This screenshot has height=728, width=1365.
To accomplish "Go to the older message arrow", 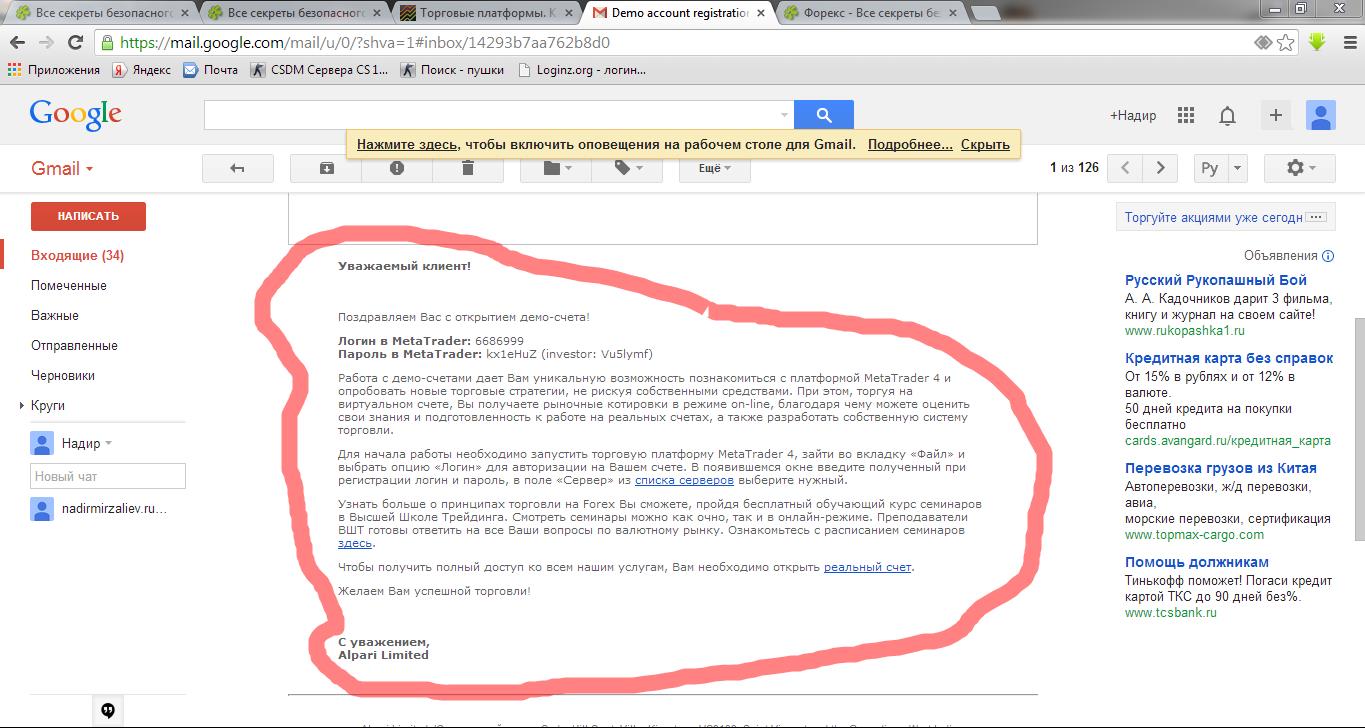I will (1160, 168).
